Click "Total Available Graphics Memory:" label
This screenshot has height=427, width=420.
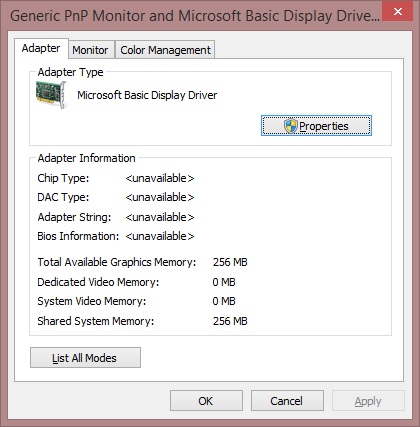pyautogui.click(x=117, y=262)
